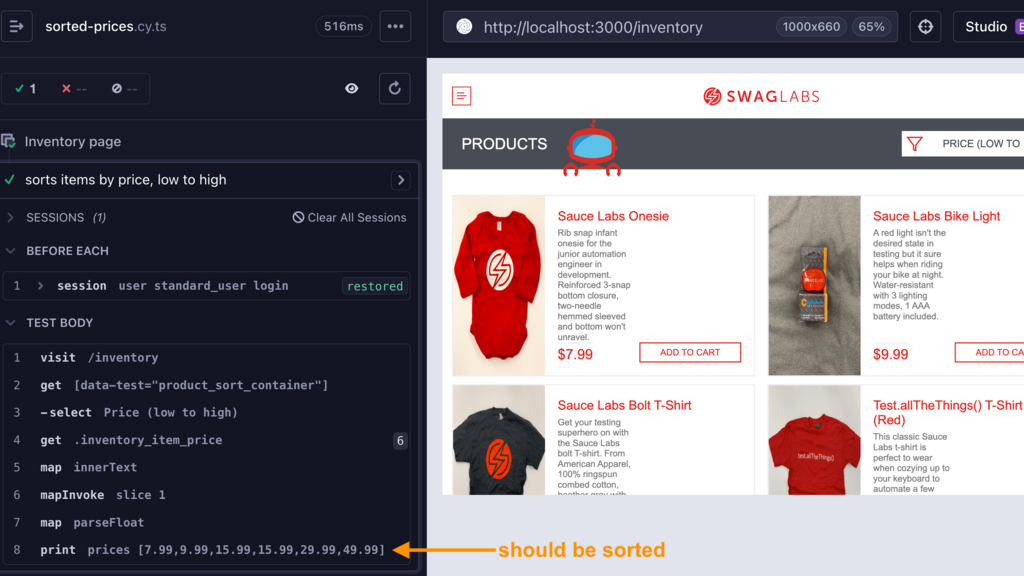
Task: Click the selector playground crosshair icon
Action: [925, 27]
